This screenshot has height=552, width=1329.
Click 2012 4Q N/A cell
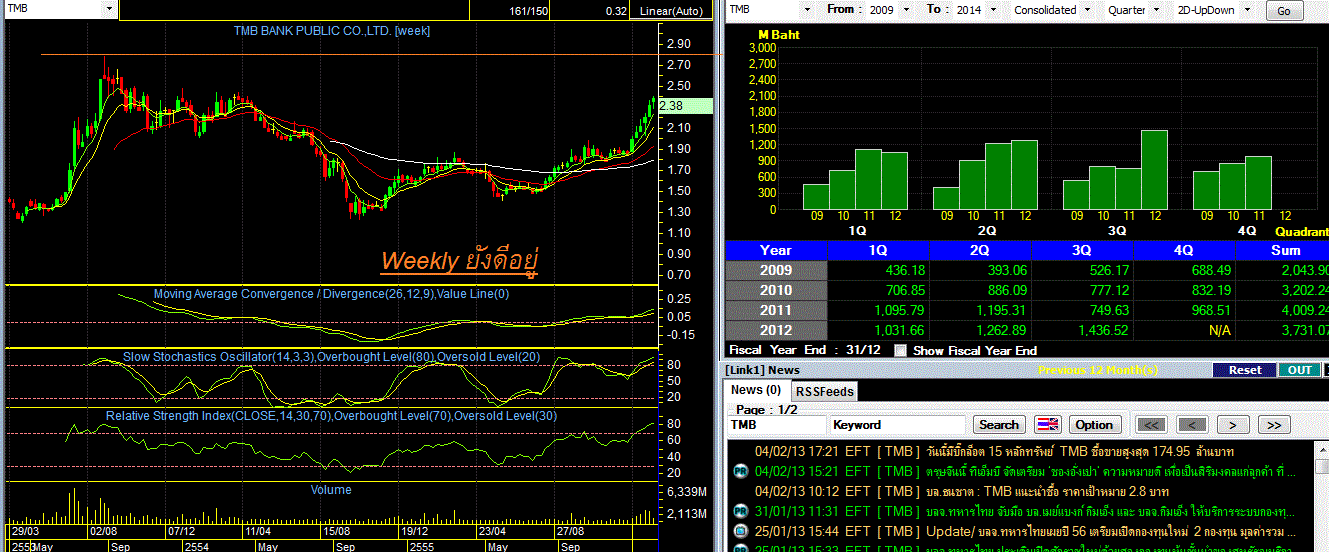click(x=1185, y=330)
